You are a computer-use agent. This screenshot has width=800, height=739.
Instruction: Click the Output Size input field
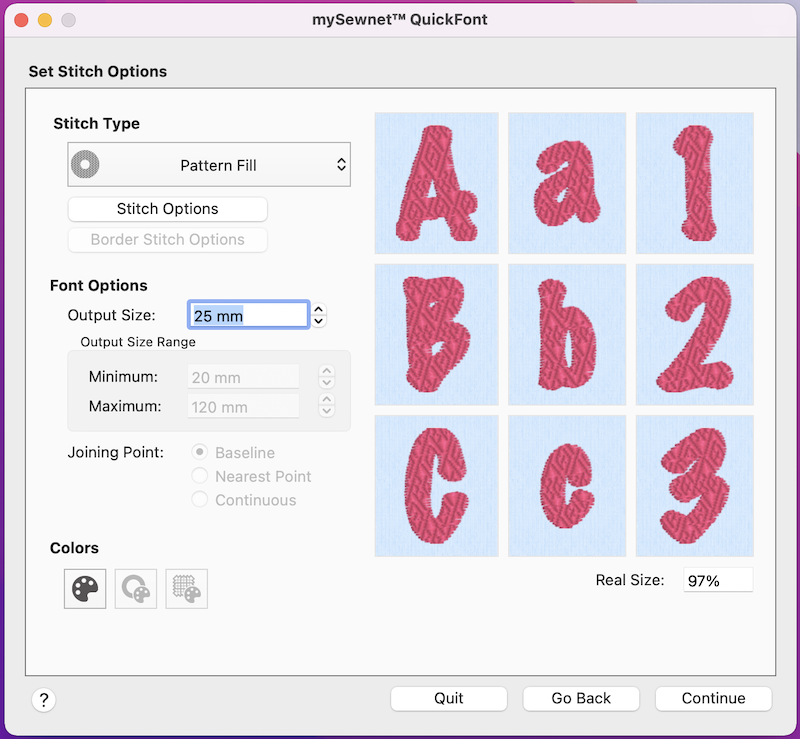click(x=248, y=315)
